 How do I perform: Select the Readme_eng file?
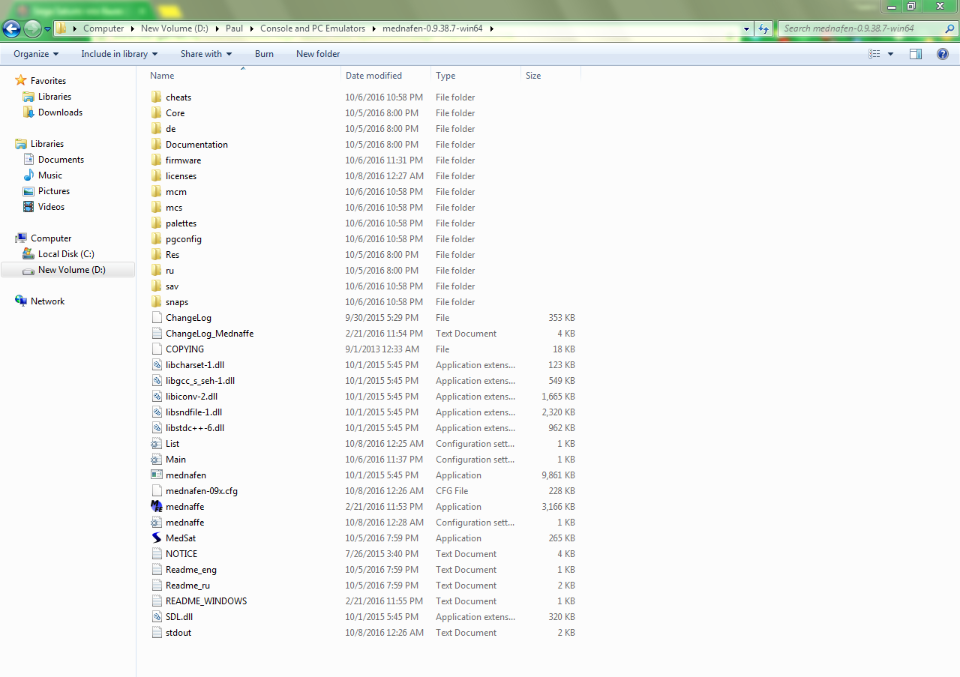point(191,570)
